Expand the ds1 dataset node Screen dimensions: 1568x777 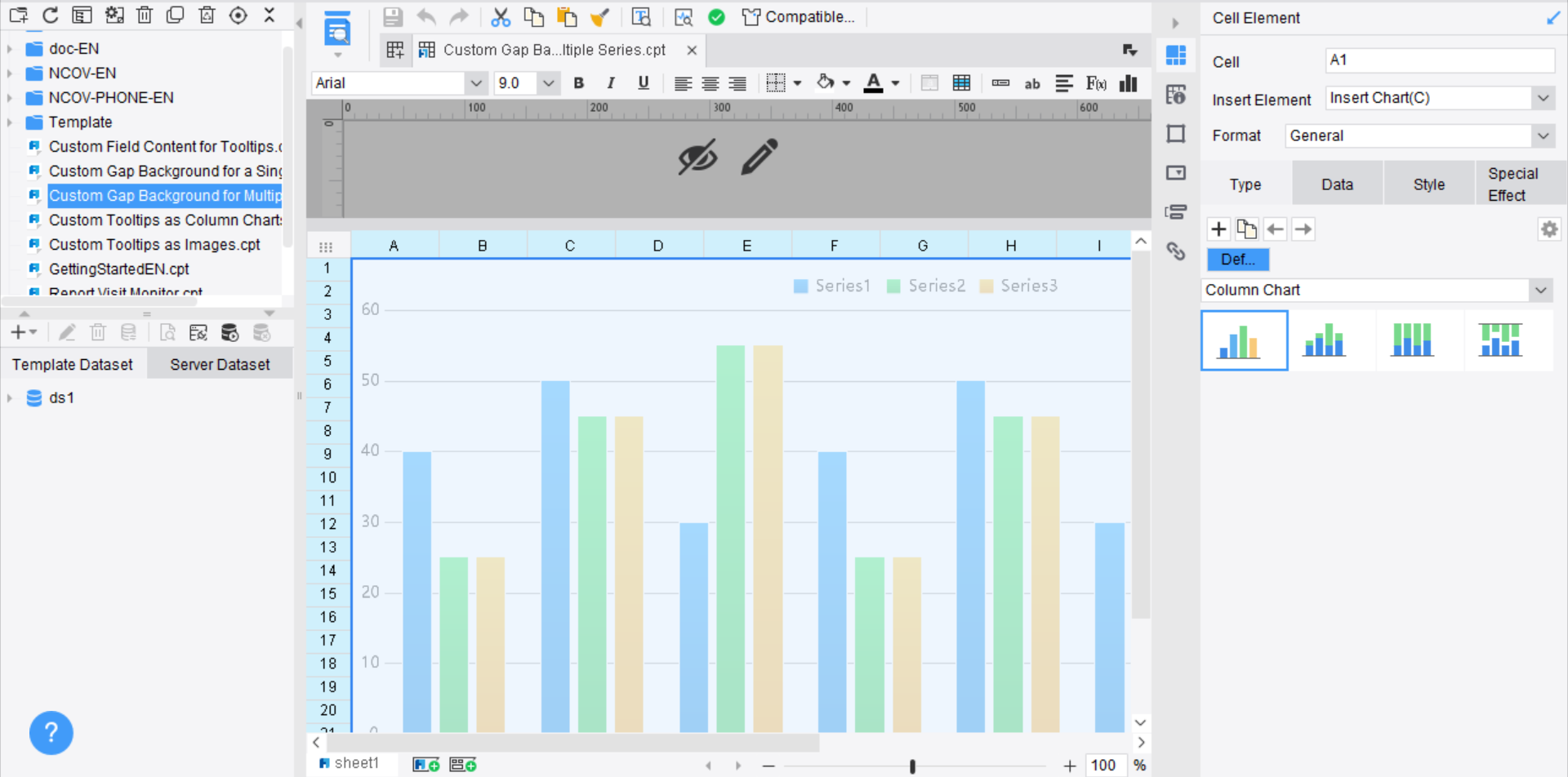pos(10,398)
